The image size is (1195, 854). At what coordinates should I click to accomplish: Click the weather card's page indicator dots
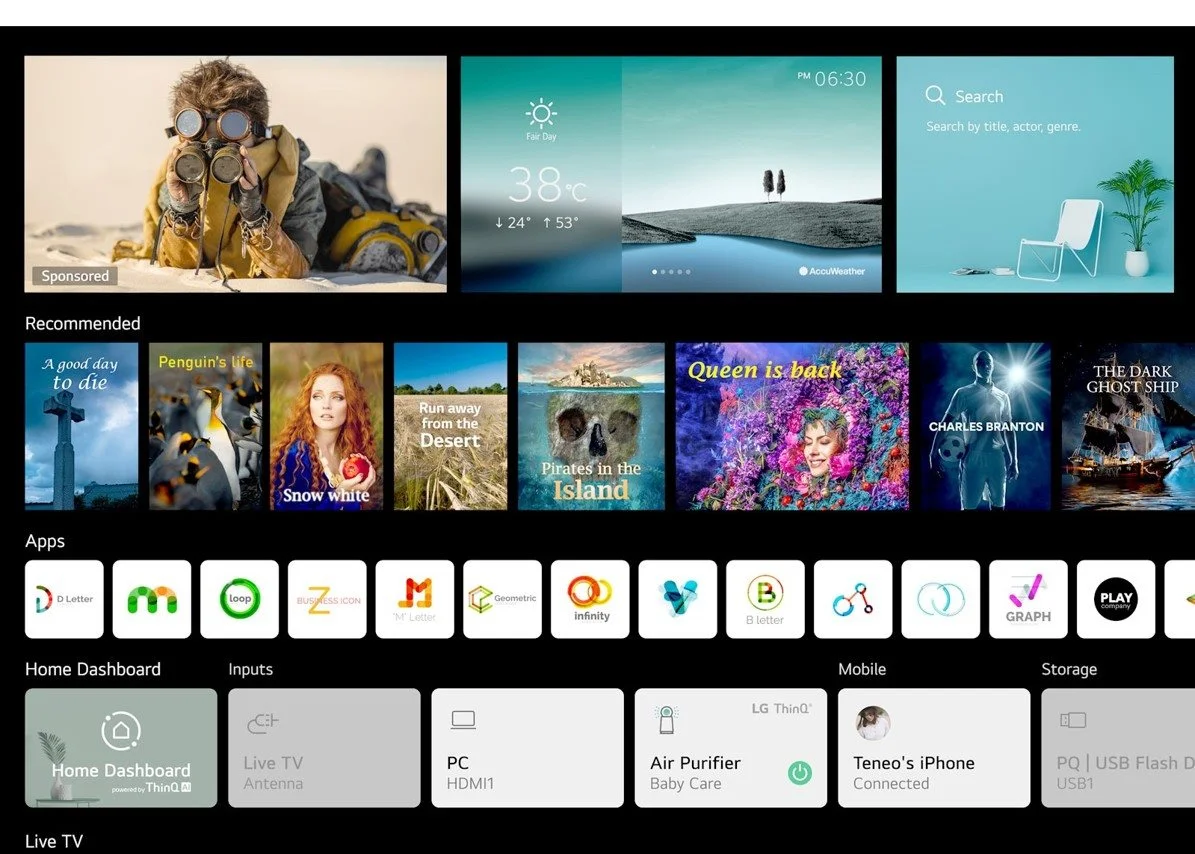(x=671, y=271)
